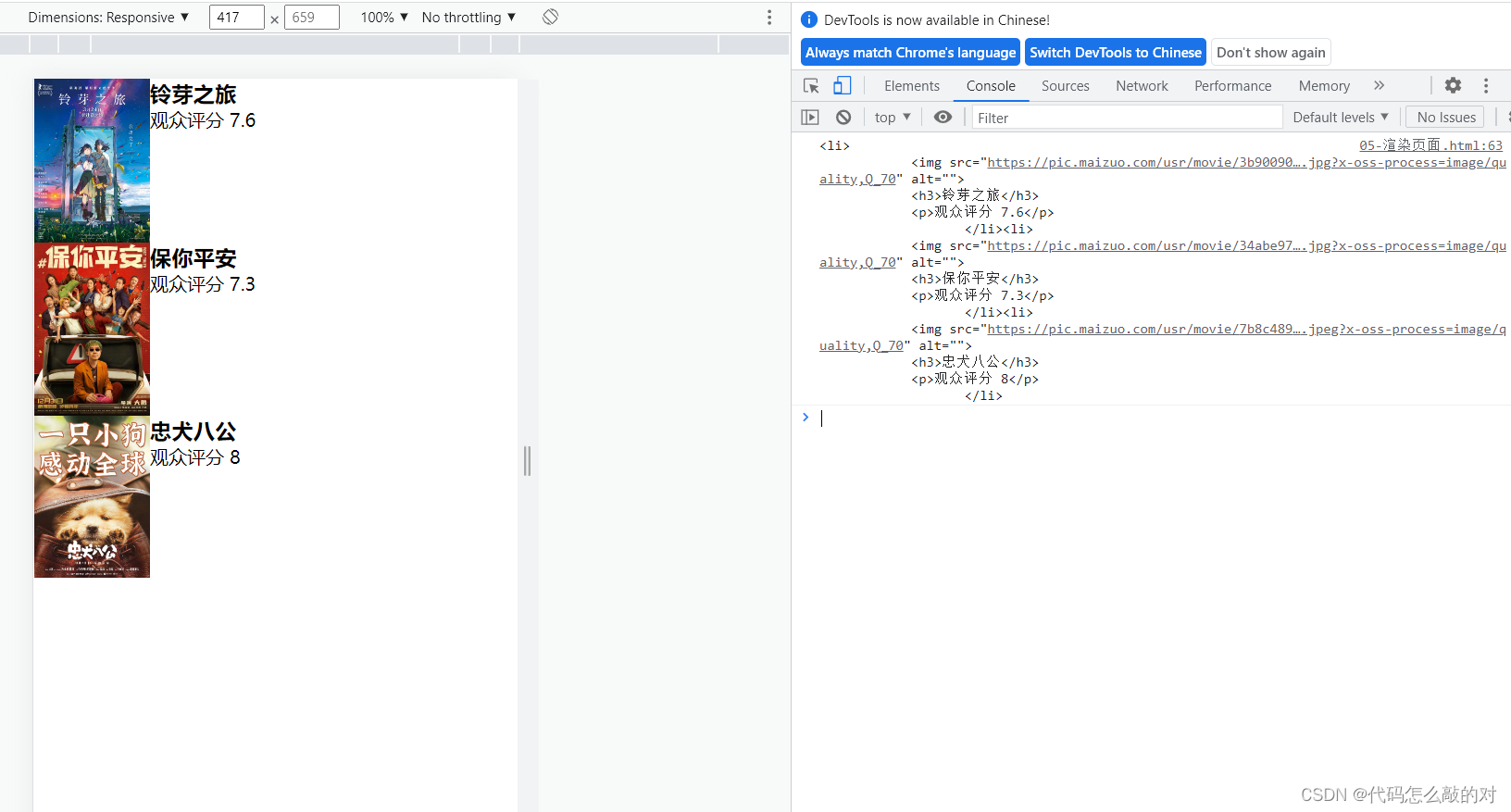Switch to the Sources tab
This screenshot has height=812, width=1511.
click(x=1066, y=86)
